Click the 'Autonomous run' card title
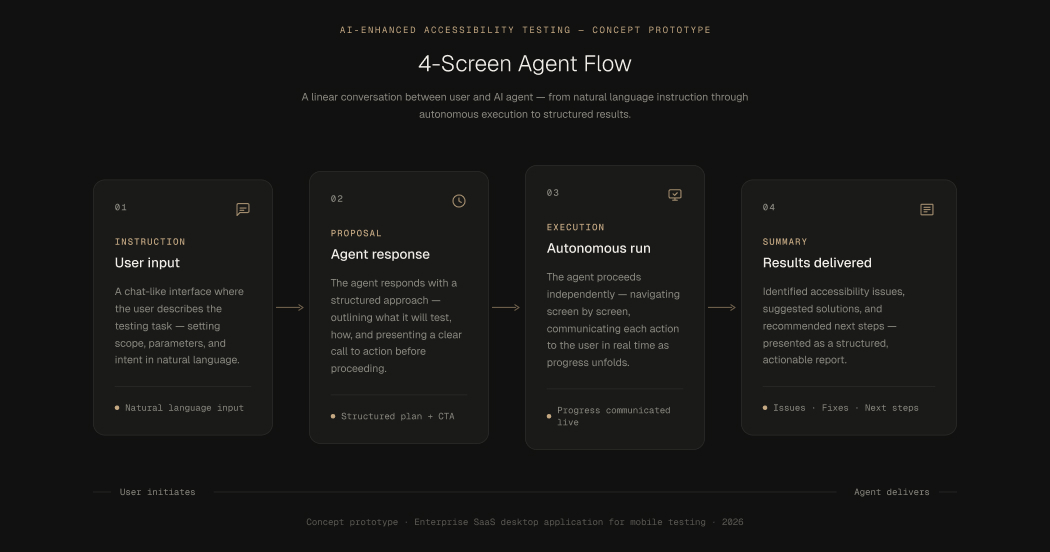Viewport: 1050px width, 552px height. tap(599, 248)
